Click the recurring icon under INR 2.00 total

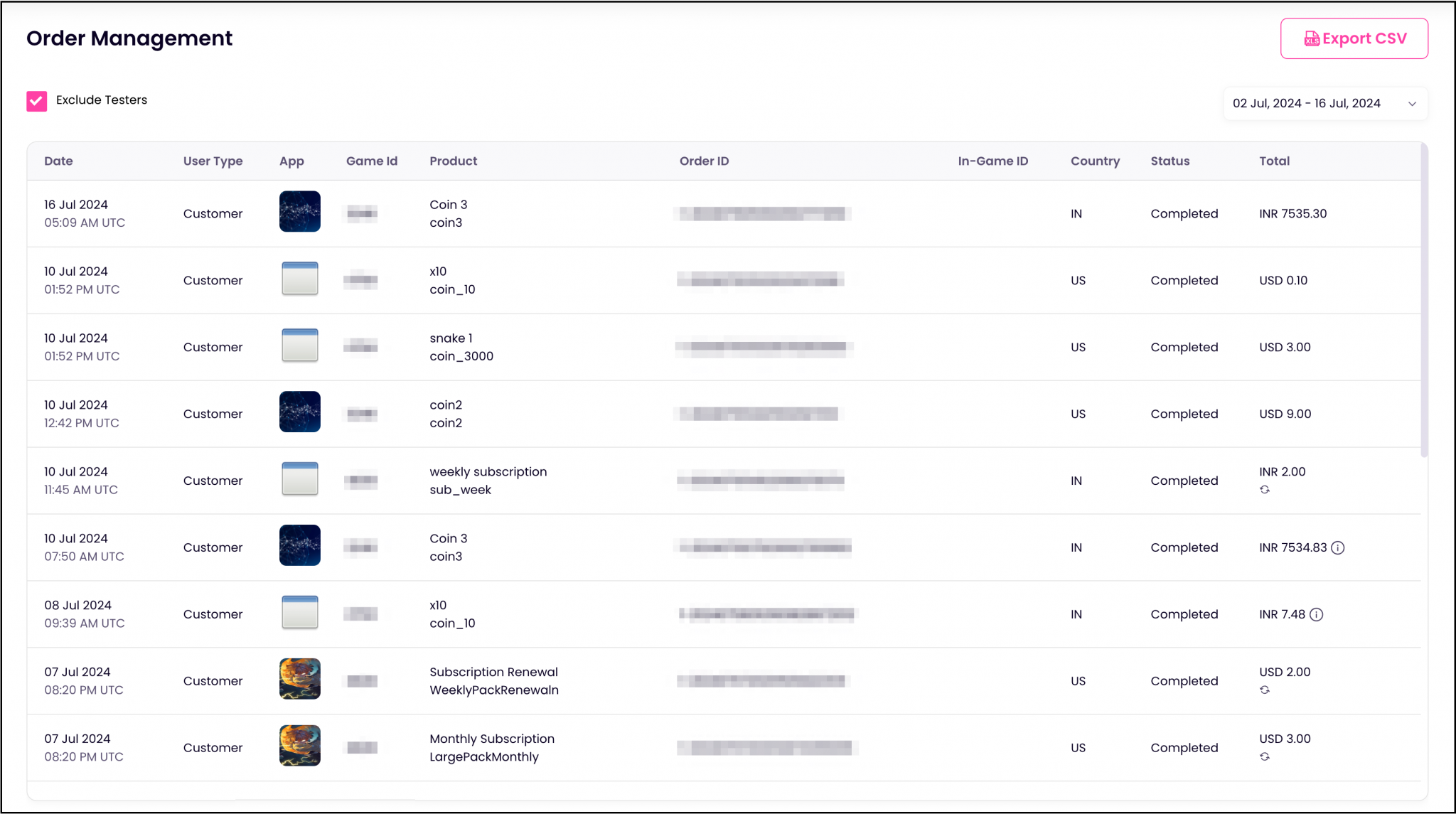pyautogui.click(x=1265, y=490)
